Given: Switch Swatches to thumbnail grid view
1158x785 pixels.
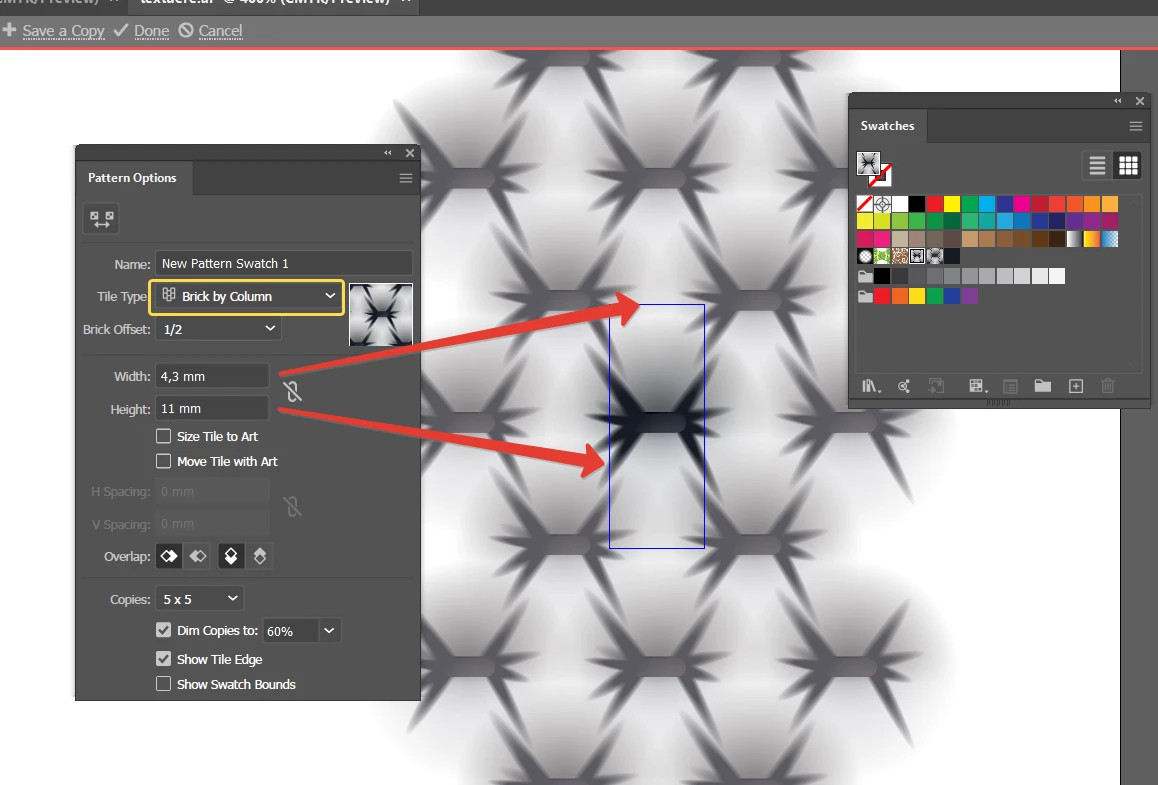Looking at the screenshot, I should (1128, 165).
